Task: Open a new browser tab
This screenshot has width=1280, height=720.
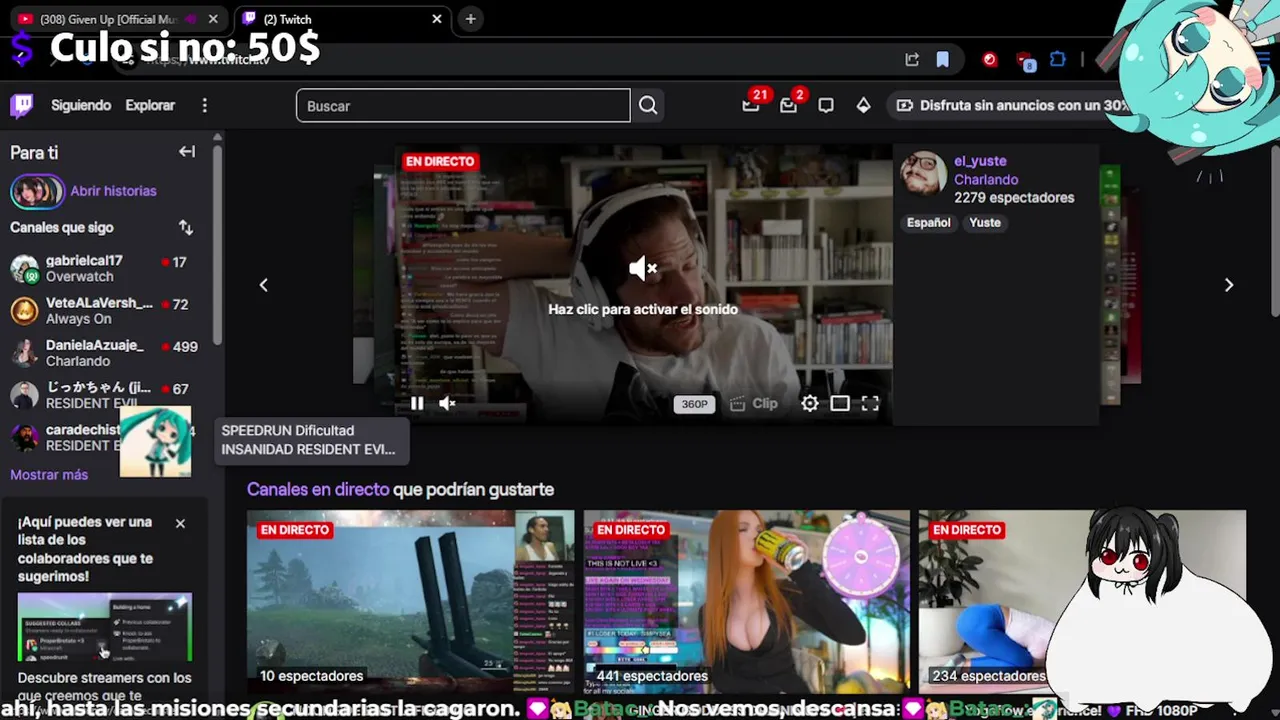Action: [470, 19]
